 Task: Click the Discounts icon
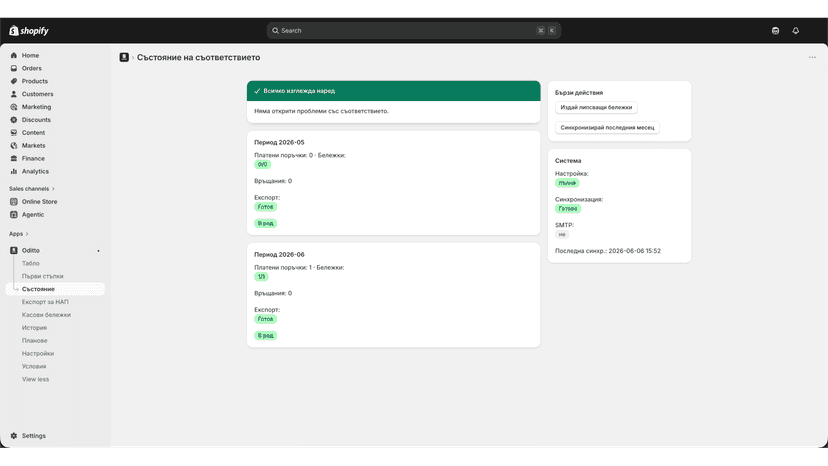(x=14, y=120)
